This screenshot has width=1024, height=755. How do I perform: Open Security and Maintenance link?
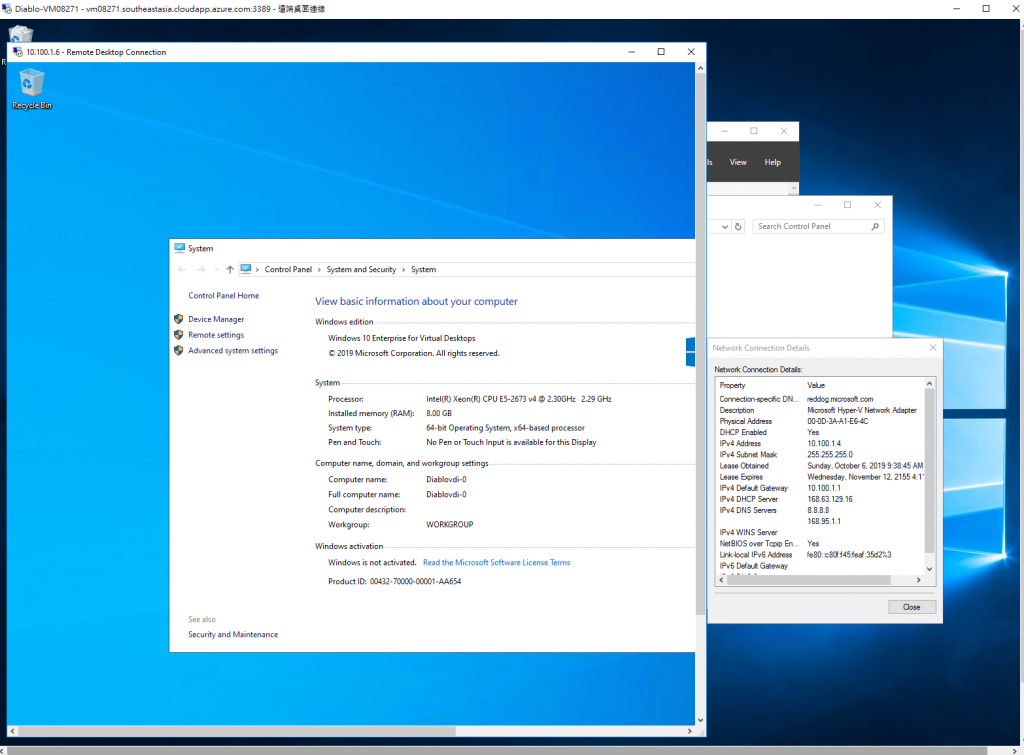(233, 635)
